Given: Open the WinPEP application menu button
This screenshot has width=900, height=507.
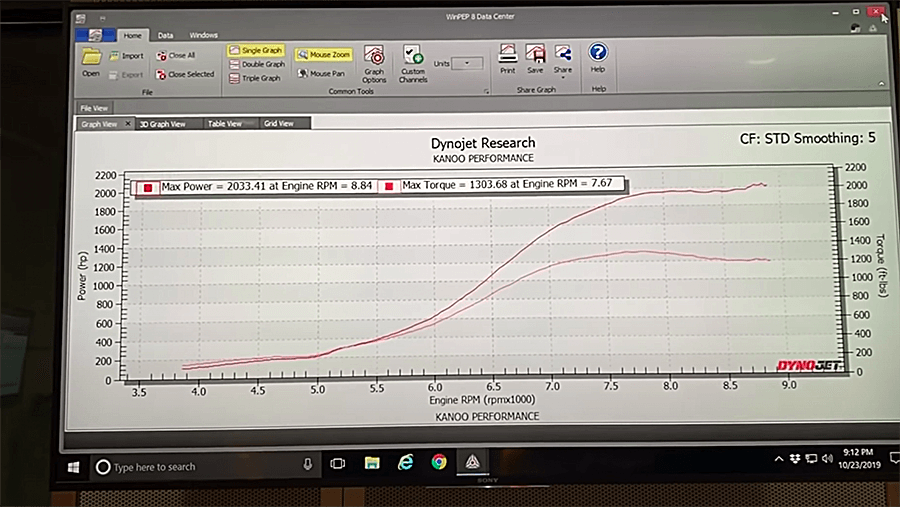Looking at the screenshot, I should [95, 35].
